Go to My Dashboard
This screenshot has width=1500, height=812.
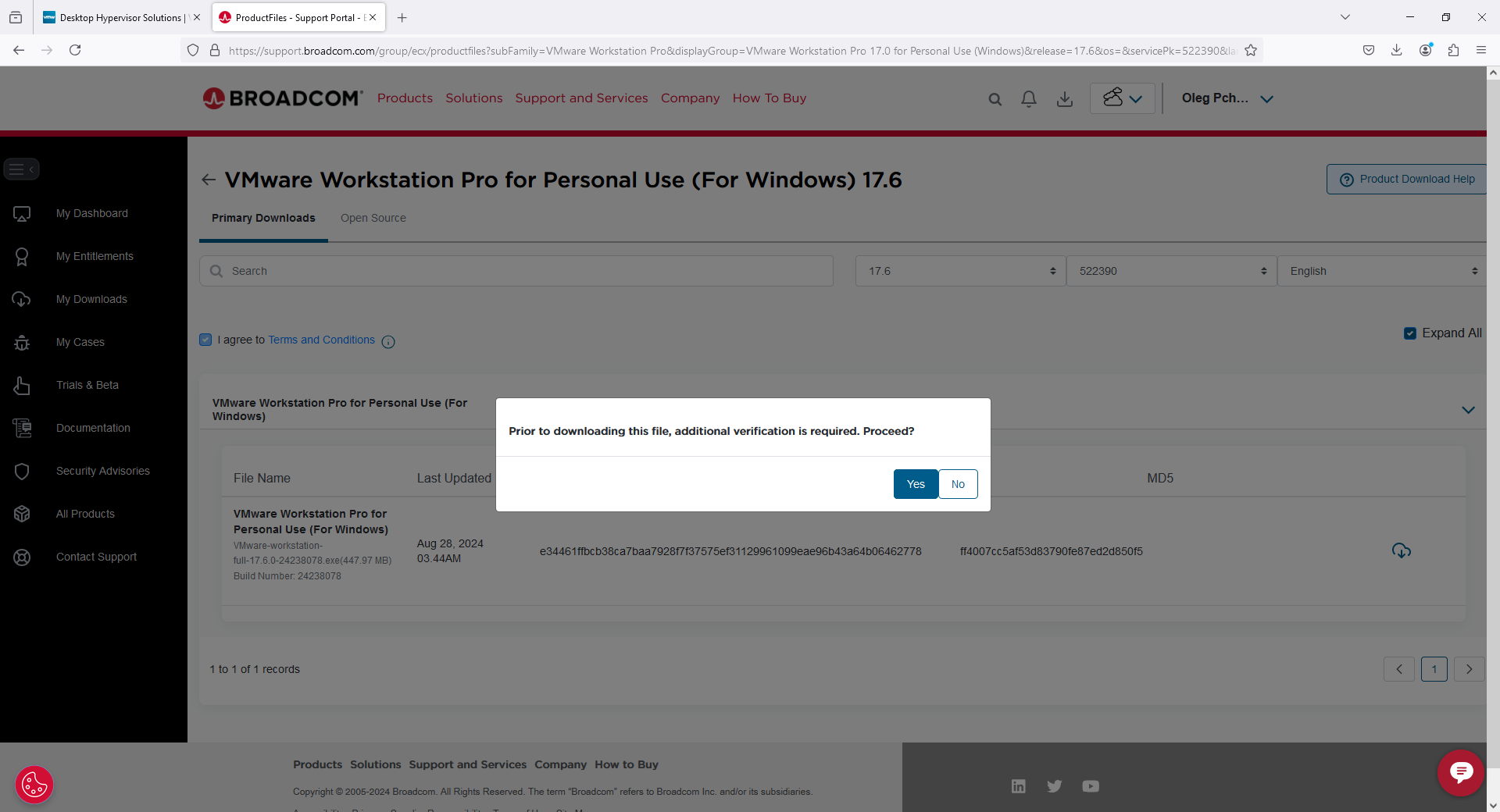pos(92,214)
